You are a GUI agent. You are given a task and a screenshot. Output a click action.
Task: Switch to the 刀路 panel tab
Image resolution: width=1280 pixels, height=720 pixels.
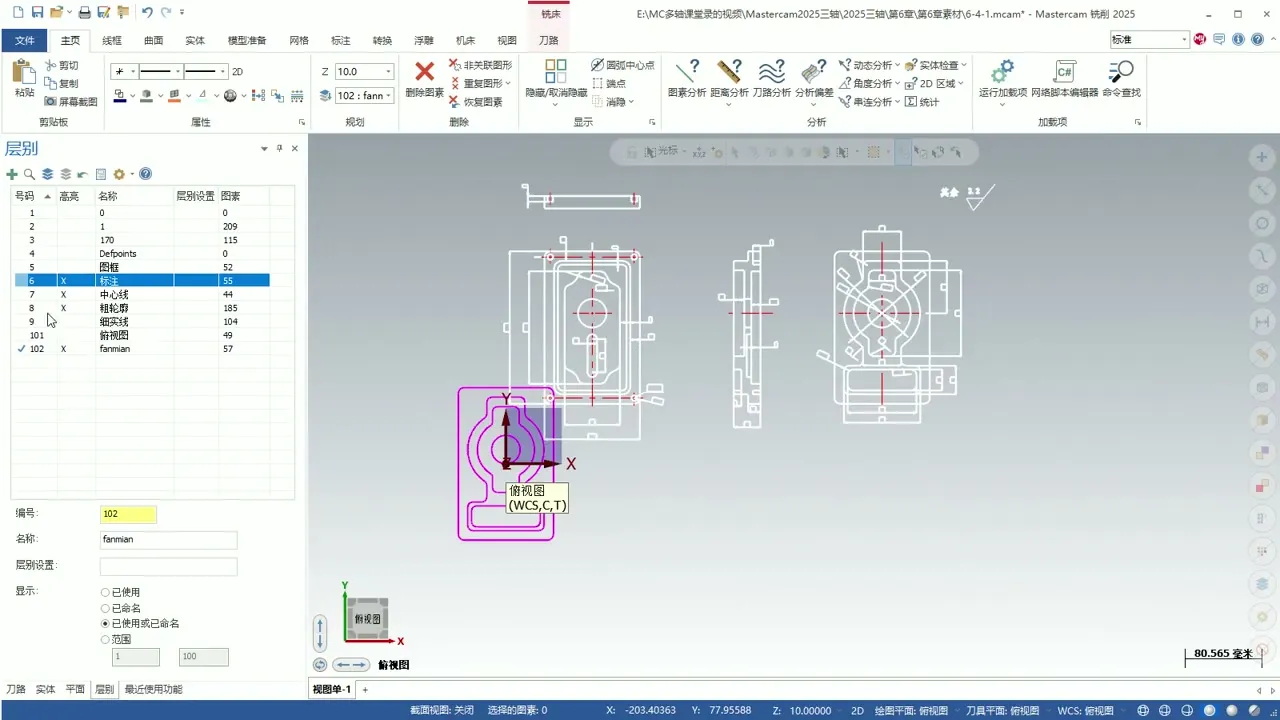17,688
